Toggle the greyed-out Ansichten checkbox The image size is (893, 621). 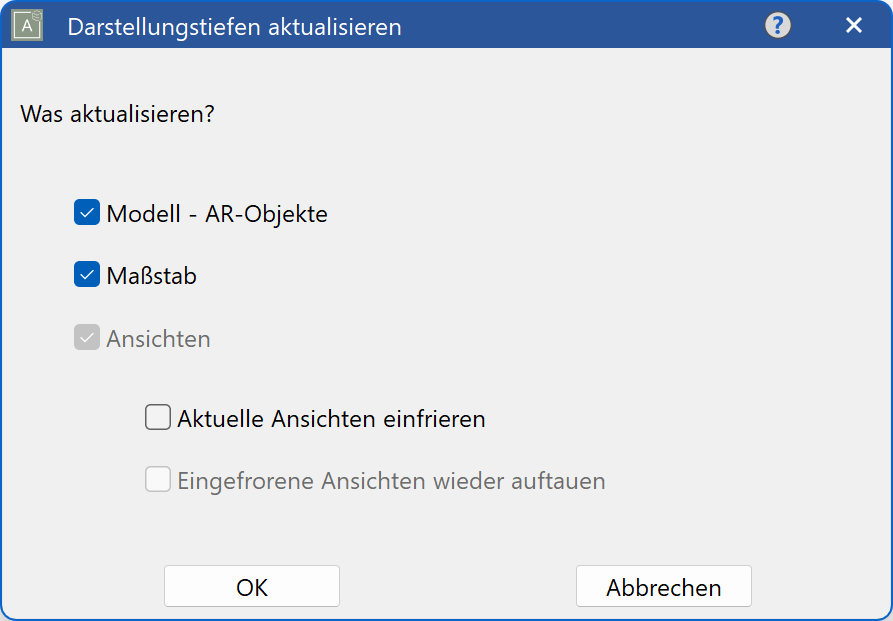click(87, 338)
